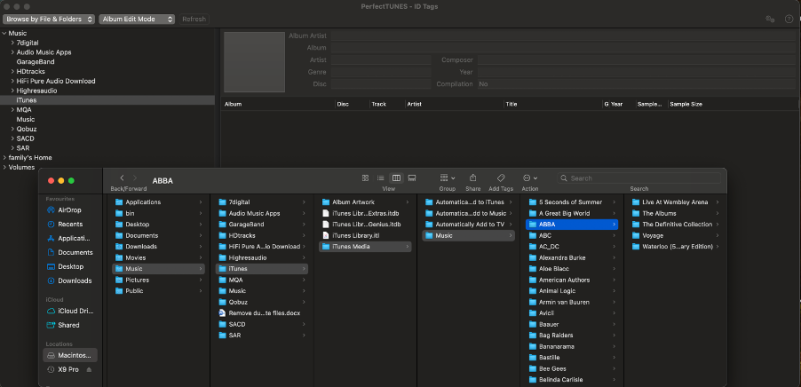The width and height of the screenshot is (801, 387).
Task: Open the Live At Wembley Arena album
Action: tap(675, 202)
